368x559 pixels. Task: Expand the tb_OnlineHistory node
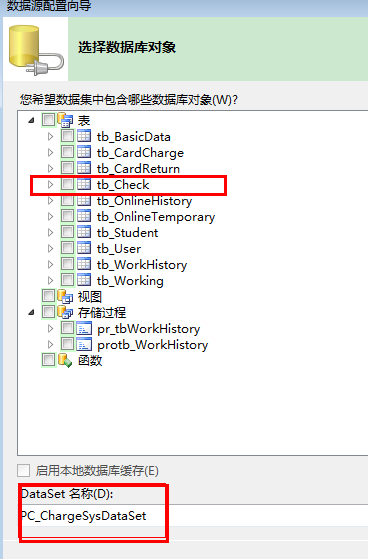click(50, 200)
